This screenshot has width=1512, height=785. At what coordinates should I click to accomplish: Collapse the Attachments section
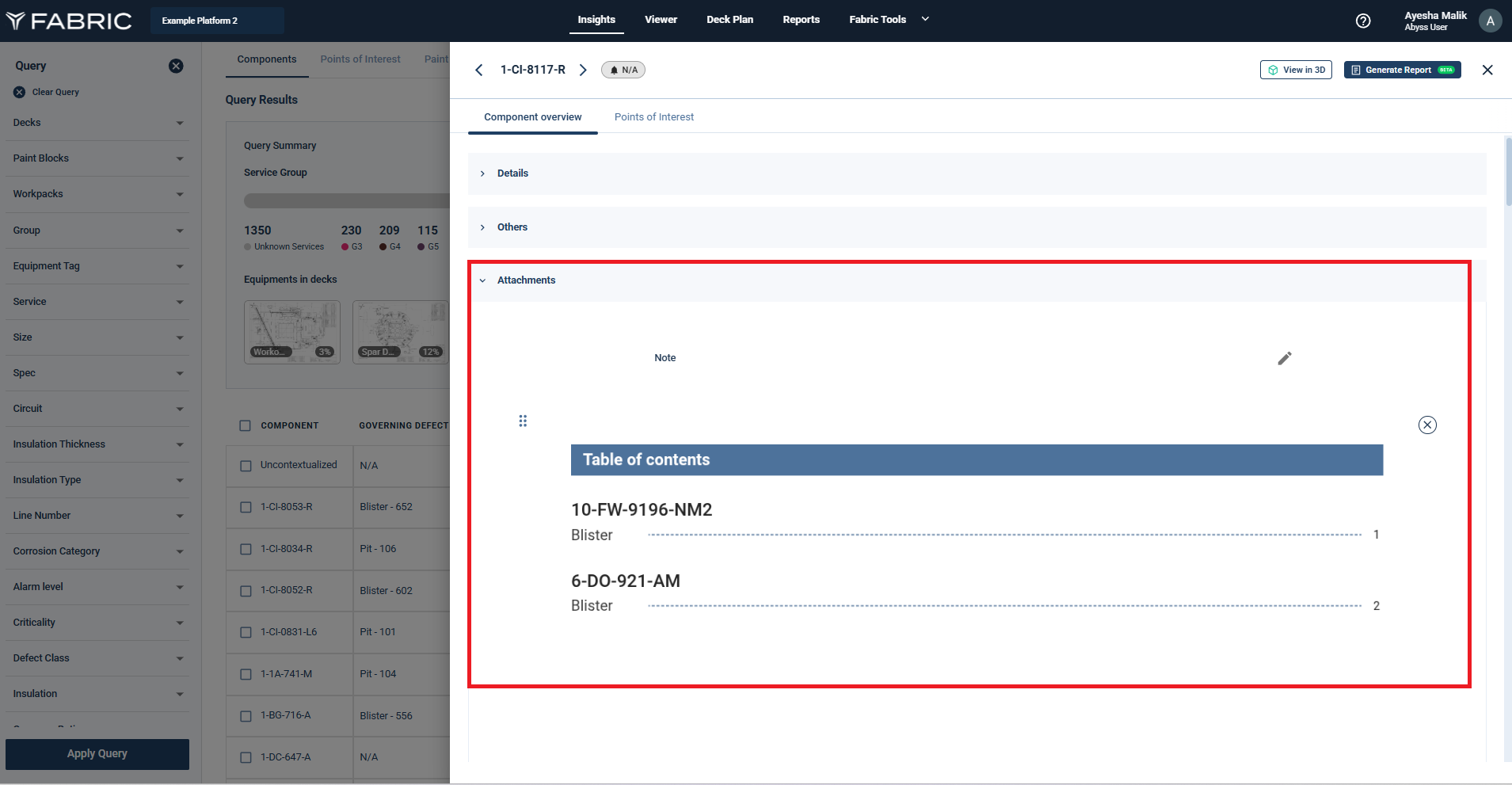(526, 280)
